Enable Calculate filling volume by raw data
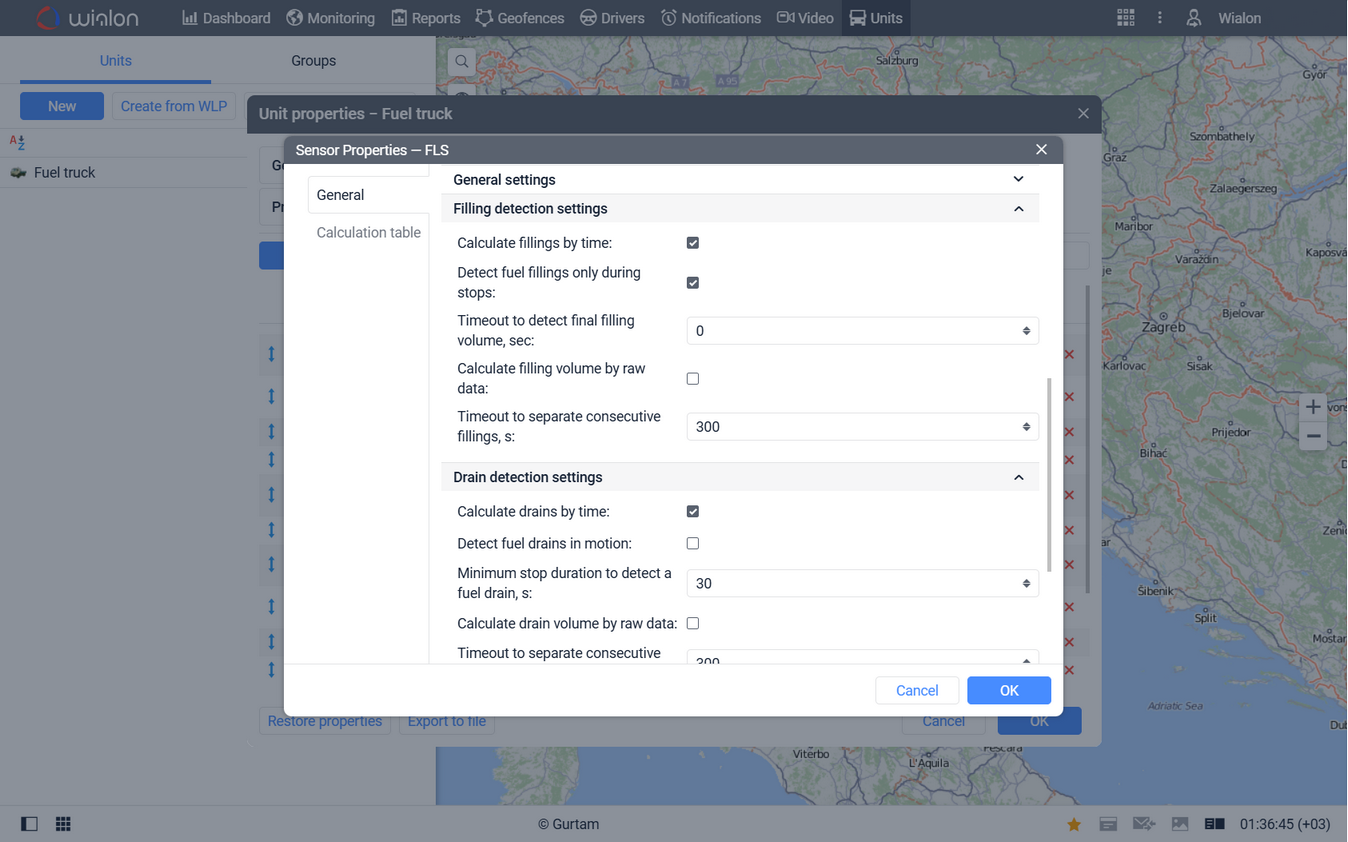 (693, 379)
